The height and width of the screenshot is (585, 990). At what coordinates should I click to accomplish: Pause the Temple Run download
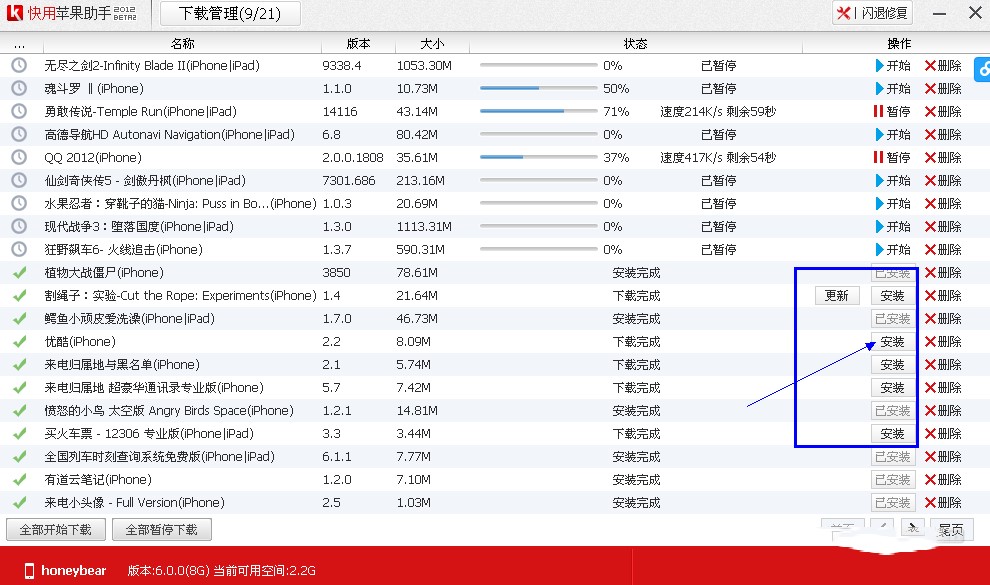(x=892, y=112)
